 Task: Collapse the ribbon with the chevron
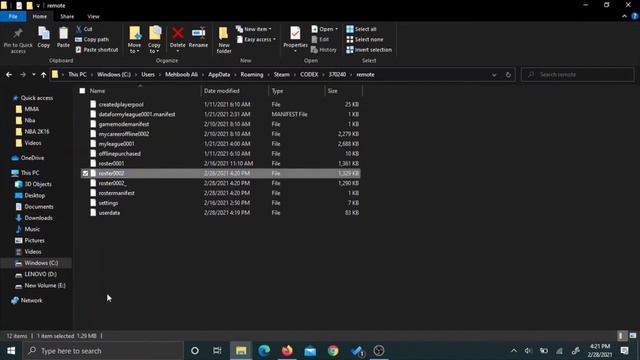click(x=624, y=16)
